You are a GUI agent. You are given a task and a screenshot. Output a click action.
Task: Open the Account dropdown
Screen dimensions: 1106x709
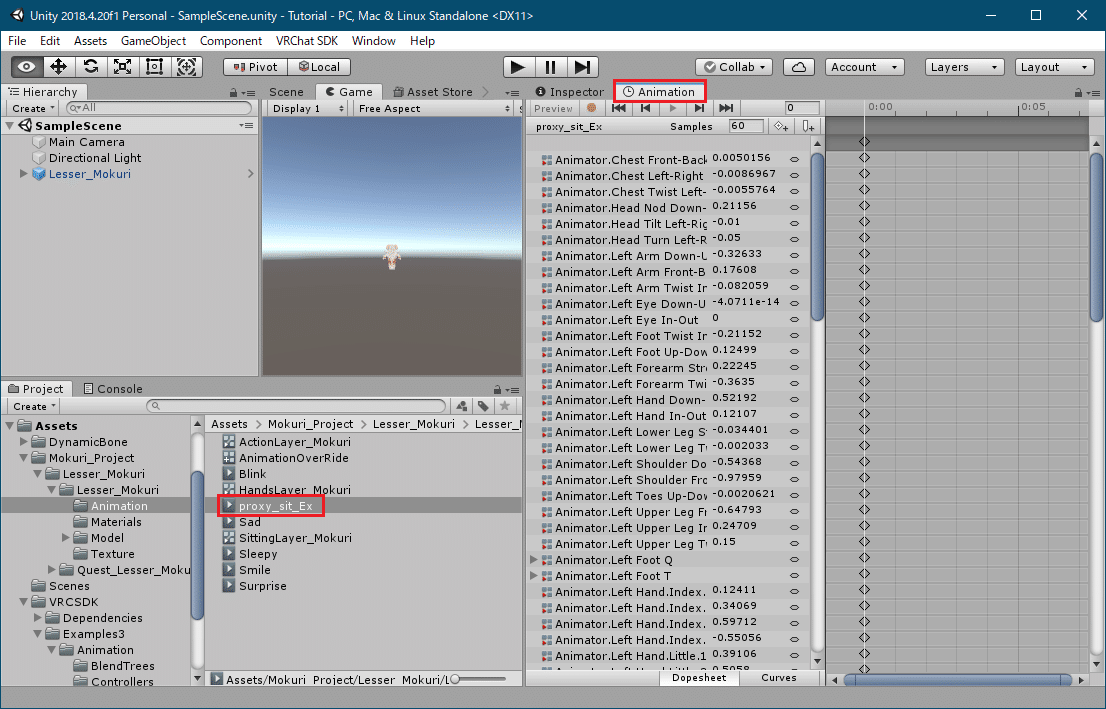[865, 67]
